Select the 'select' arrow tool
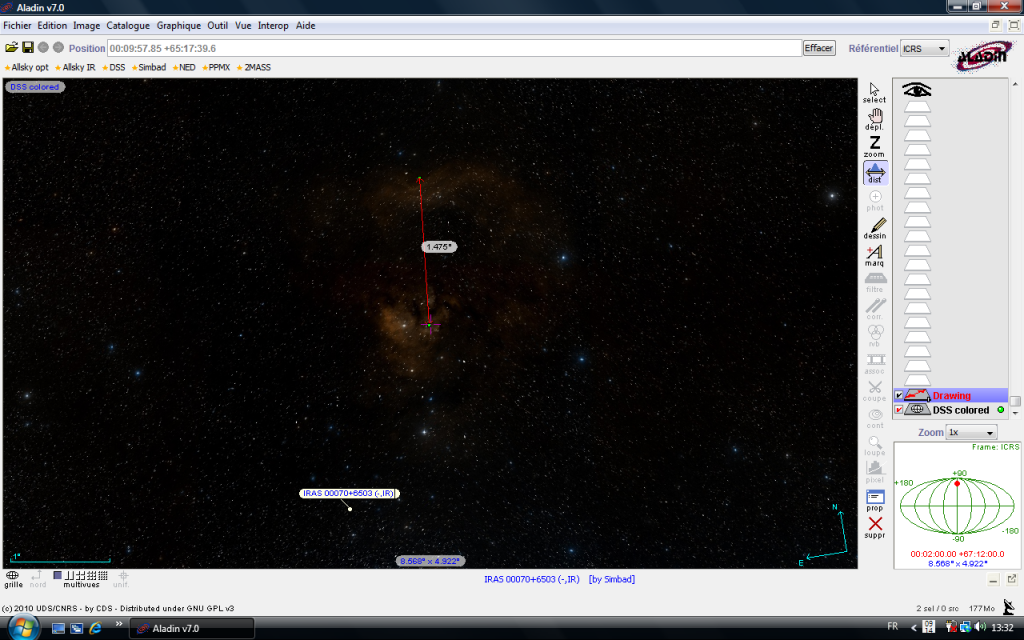 pos(874,92)
